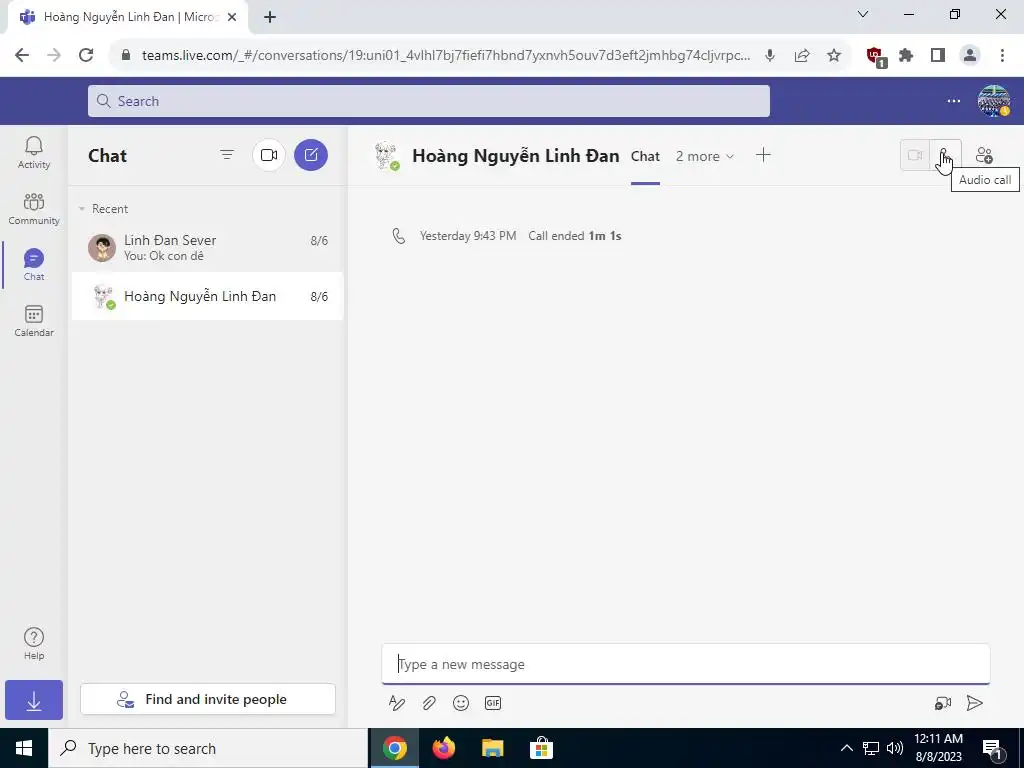
Task: Open the chat filter icon
Action: (x=227, y=155)
